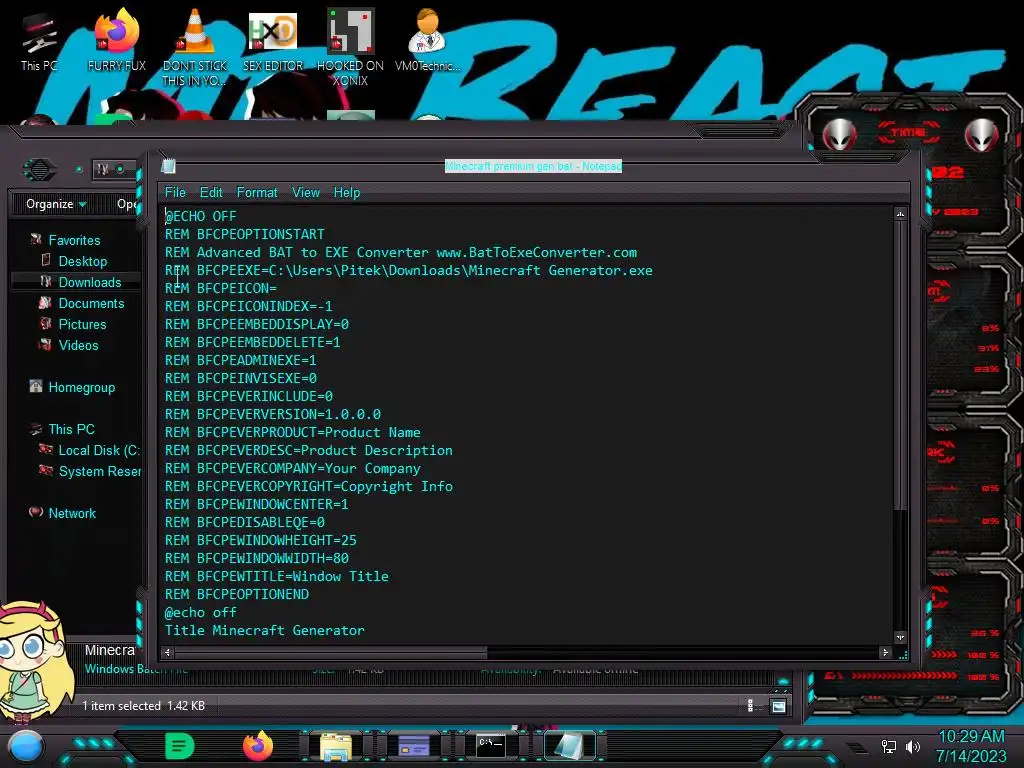This screenshot has height=768, width=1024.
Task: Click the 'REM BFCPEADMINEXE=1' line
Action: coord(240,360)
